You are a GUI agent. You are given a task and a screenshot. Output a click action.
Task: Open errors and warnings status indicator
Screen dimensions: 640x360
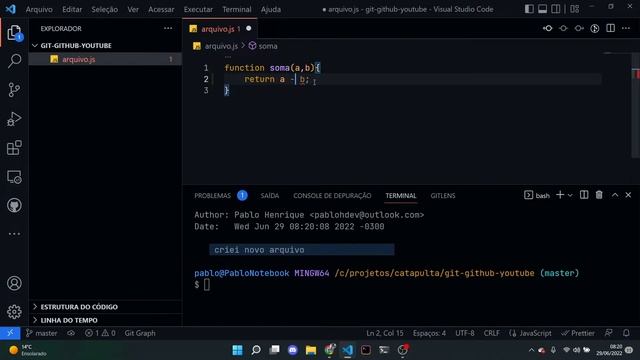click(x=100, y=333)
